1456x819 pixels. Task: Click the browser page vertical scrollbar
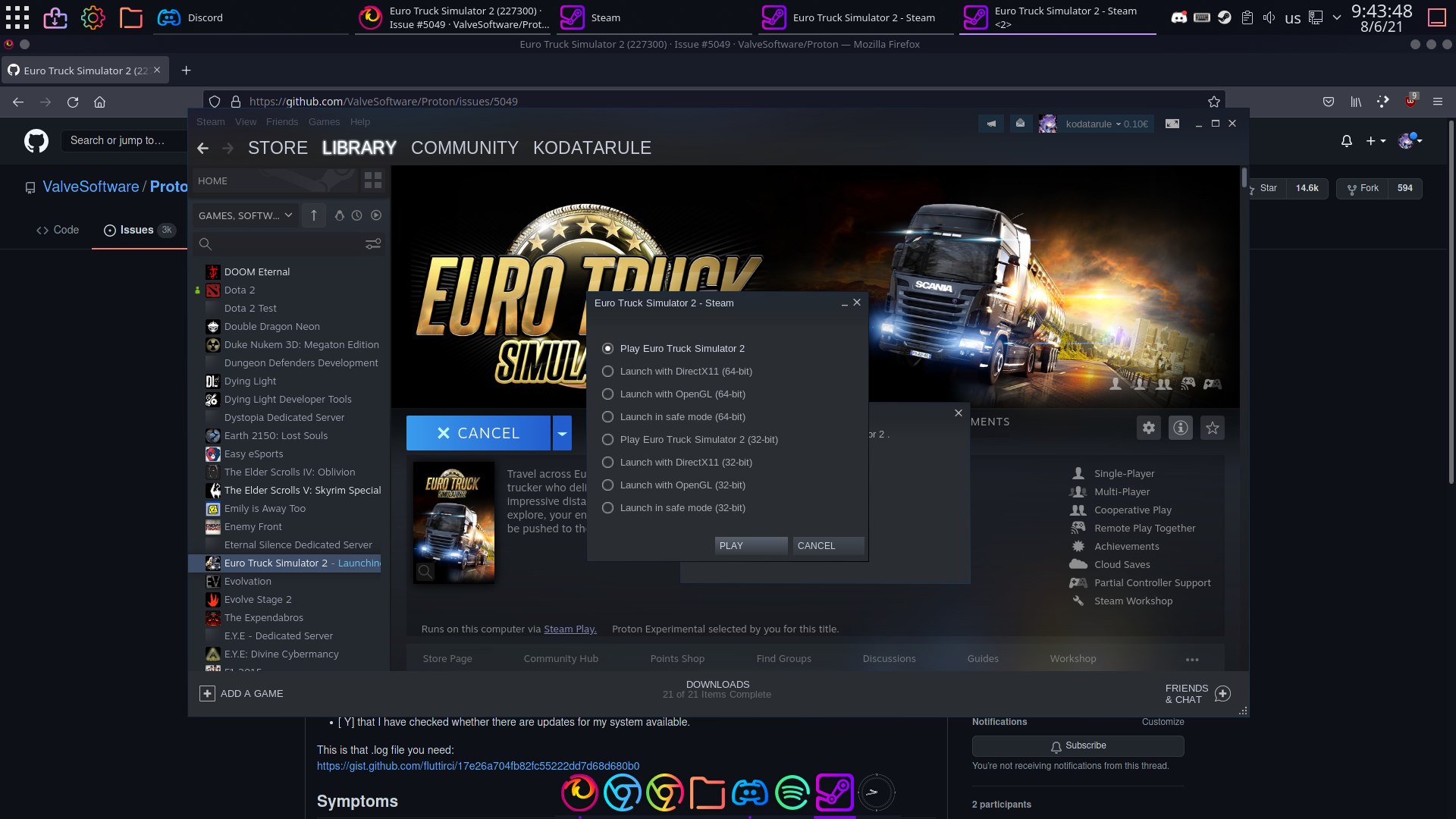click(x=1451, y=303)
